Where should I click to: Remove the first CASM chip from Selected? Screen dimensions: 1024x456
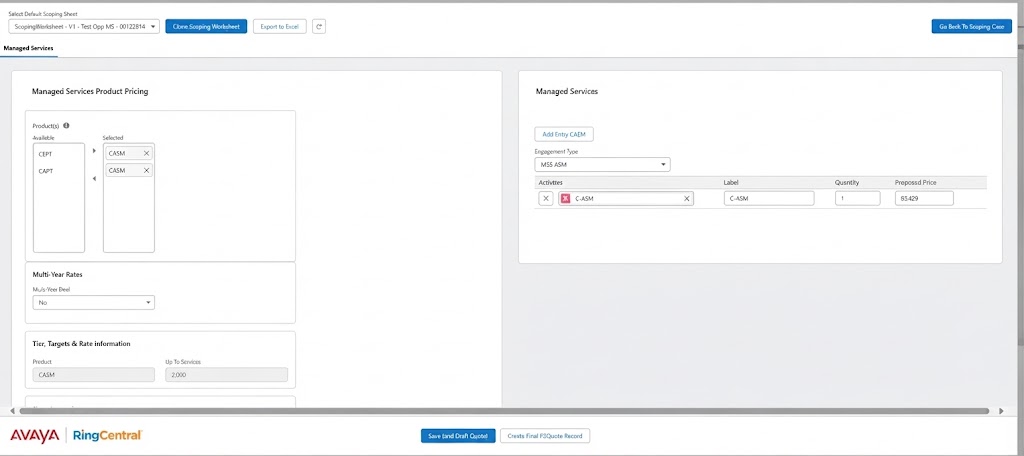click(146, 153)
